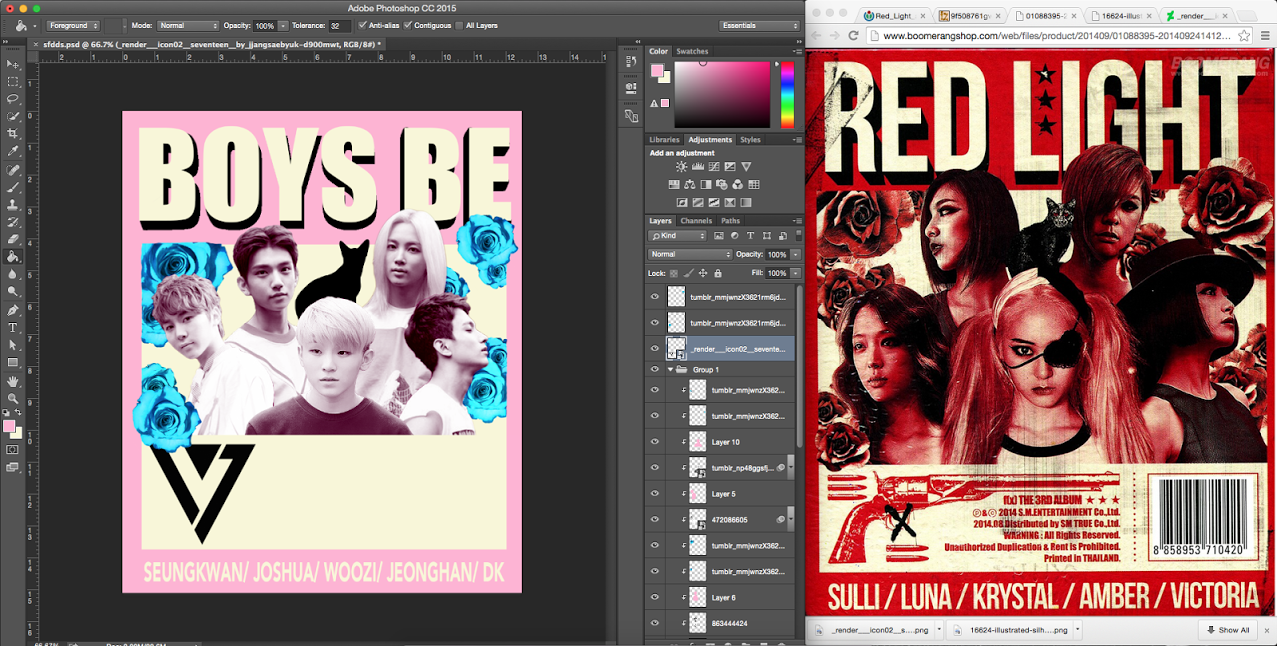Select the Rectangular Marquee tool

point(13,81)
